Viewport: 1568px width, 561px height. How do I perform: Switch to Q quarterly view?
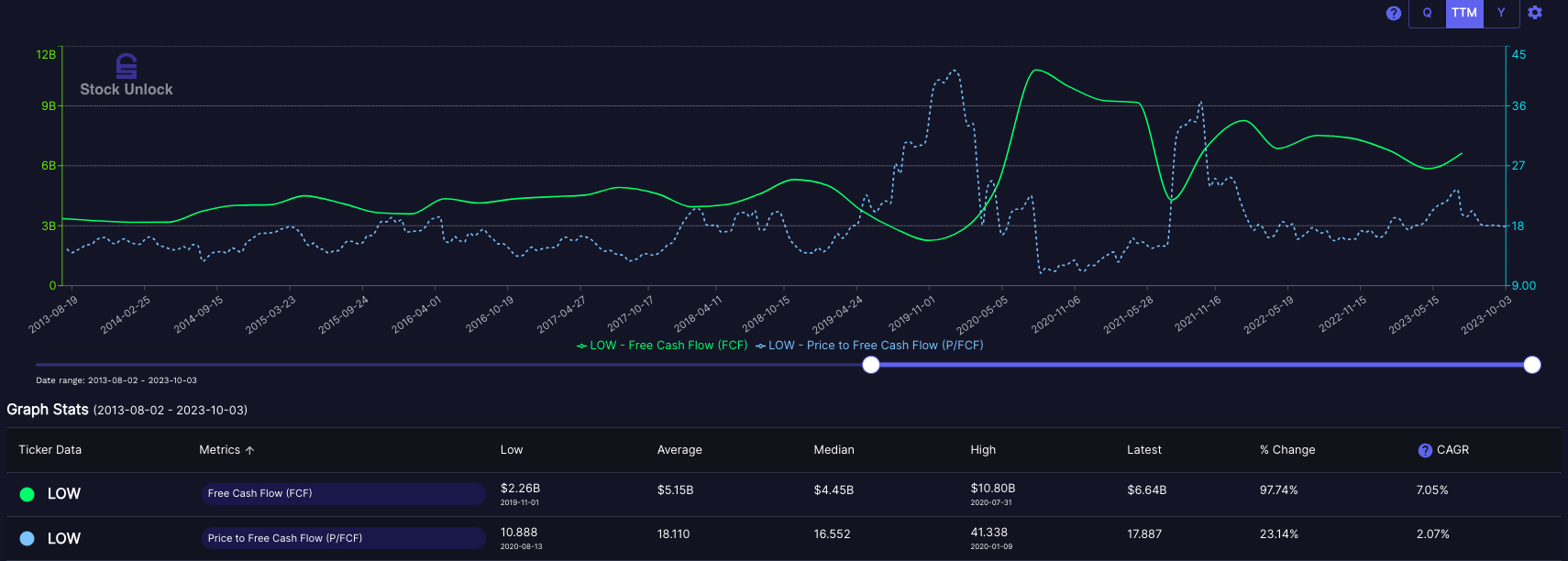pyautogui.click(x=1427, y=13)
